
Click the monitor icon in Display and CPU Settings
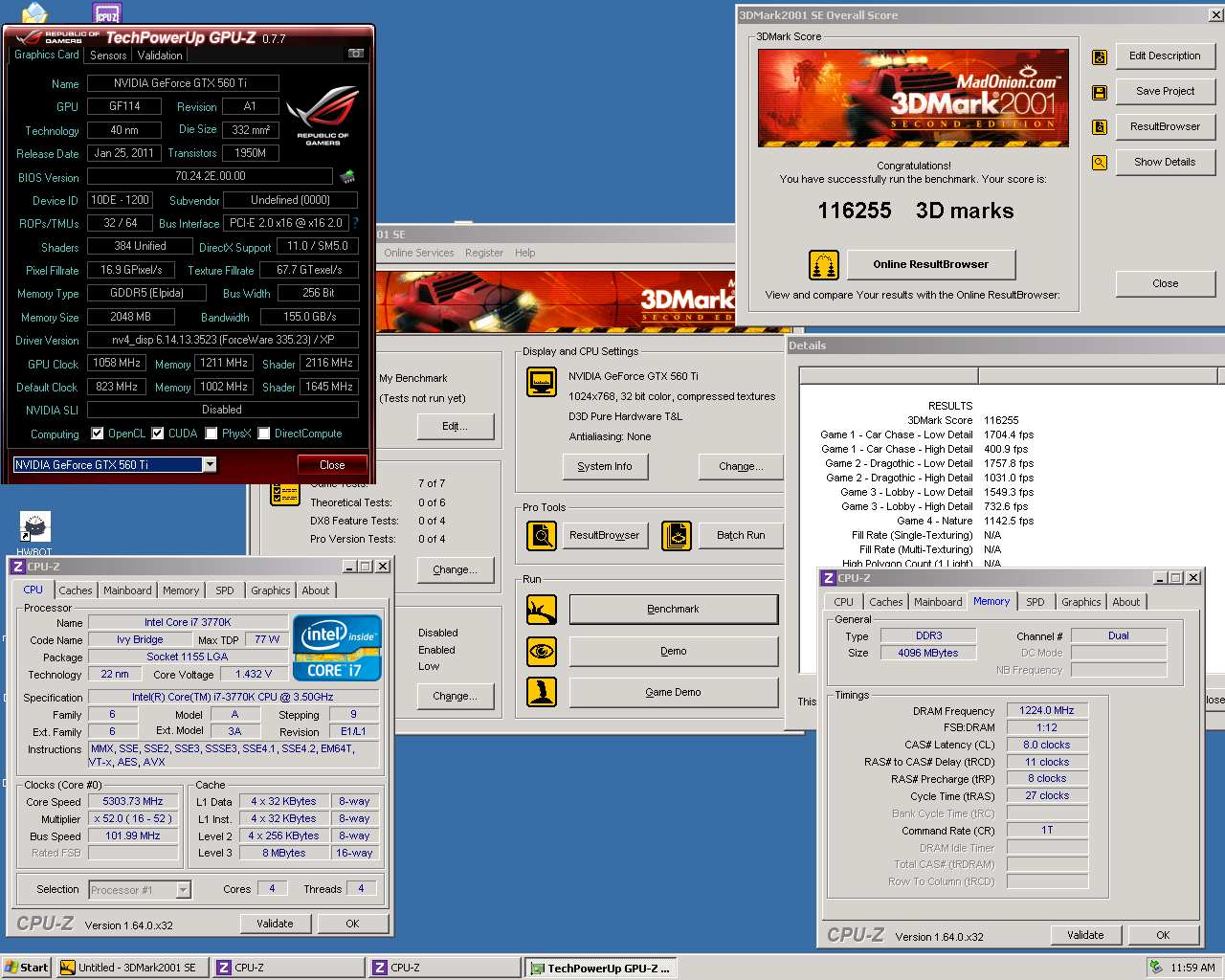pyautogui.click(x=542, y=383)
